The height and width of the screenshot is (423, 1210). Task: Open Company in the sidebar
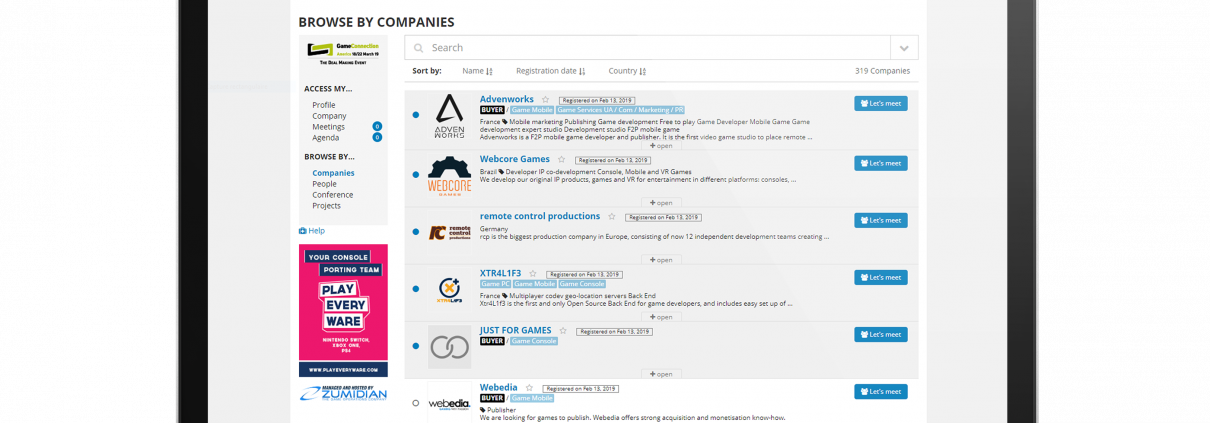point(329,116)
